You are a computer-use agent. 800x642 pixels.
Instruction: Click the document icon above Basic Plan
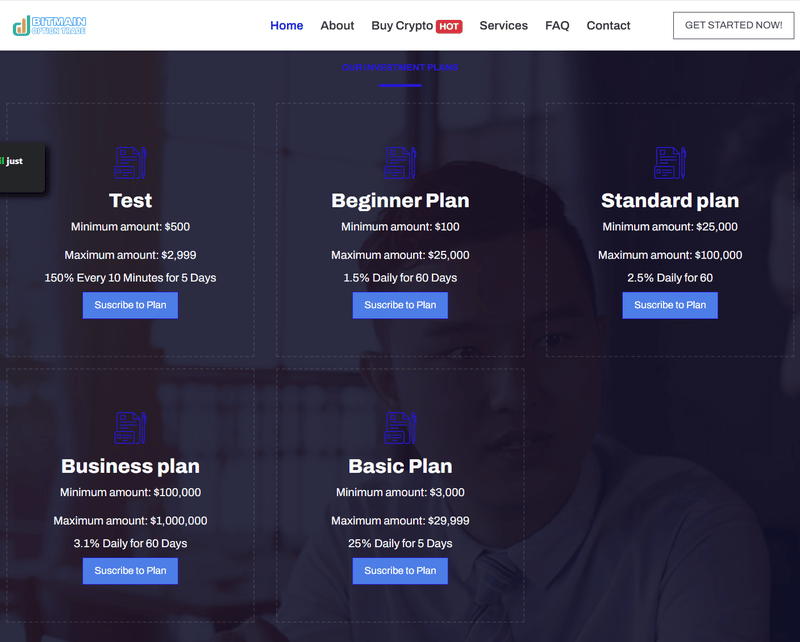tap(400, 428)
